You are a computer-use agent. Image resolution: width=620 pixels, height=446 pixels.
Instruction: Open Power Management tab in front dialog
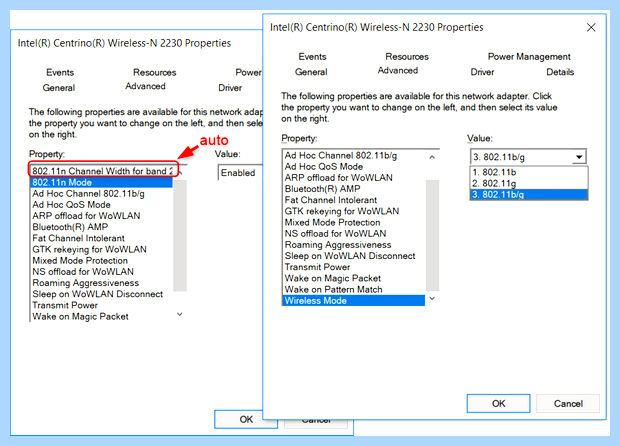[529, 57]
